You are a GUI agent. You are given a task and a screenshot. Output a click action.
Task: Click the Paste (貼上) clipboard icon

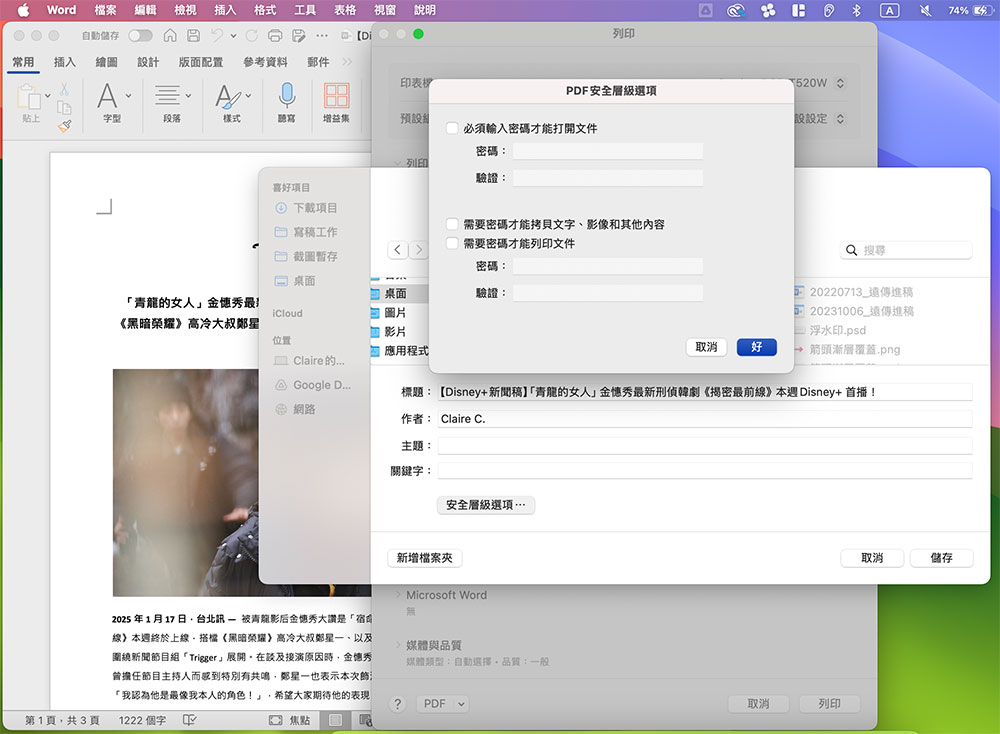coord(28,97)
